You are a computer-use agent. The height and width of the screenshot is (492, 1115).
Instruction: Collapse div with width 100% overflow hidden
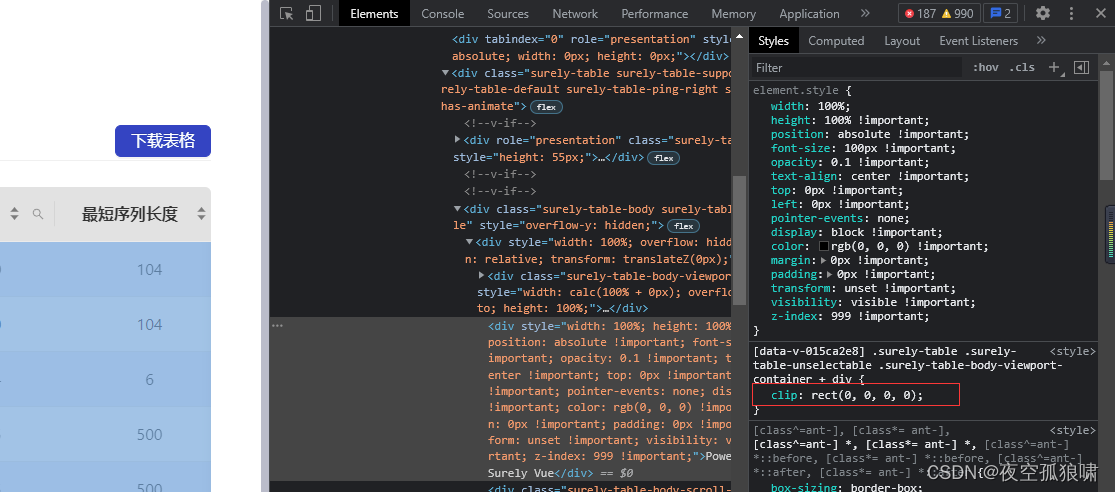[x=469, y=242]
